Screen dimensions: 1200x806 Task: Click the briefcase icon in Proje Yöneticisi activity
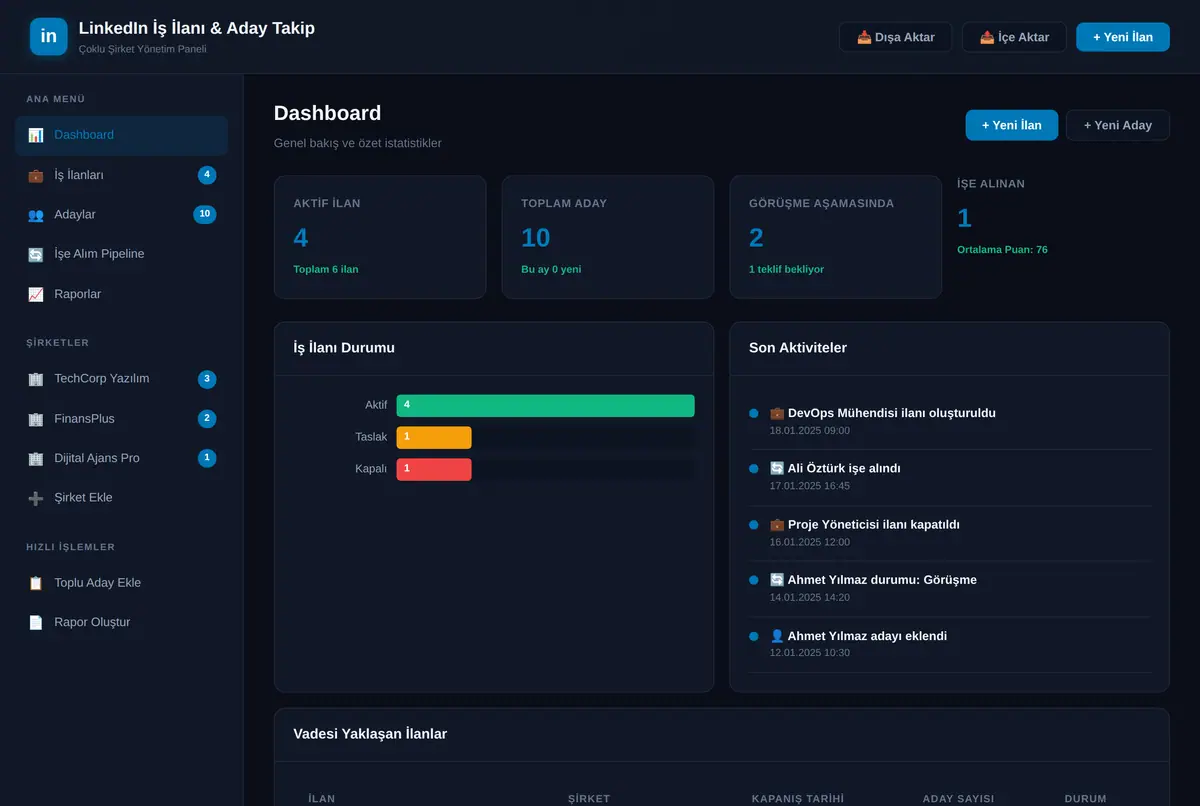point(777,524)
